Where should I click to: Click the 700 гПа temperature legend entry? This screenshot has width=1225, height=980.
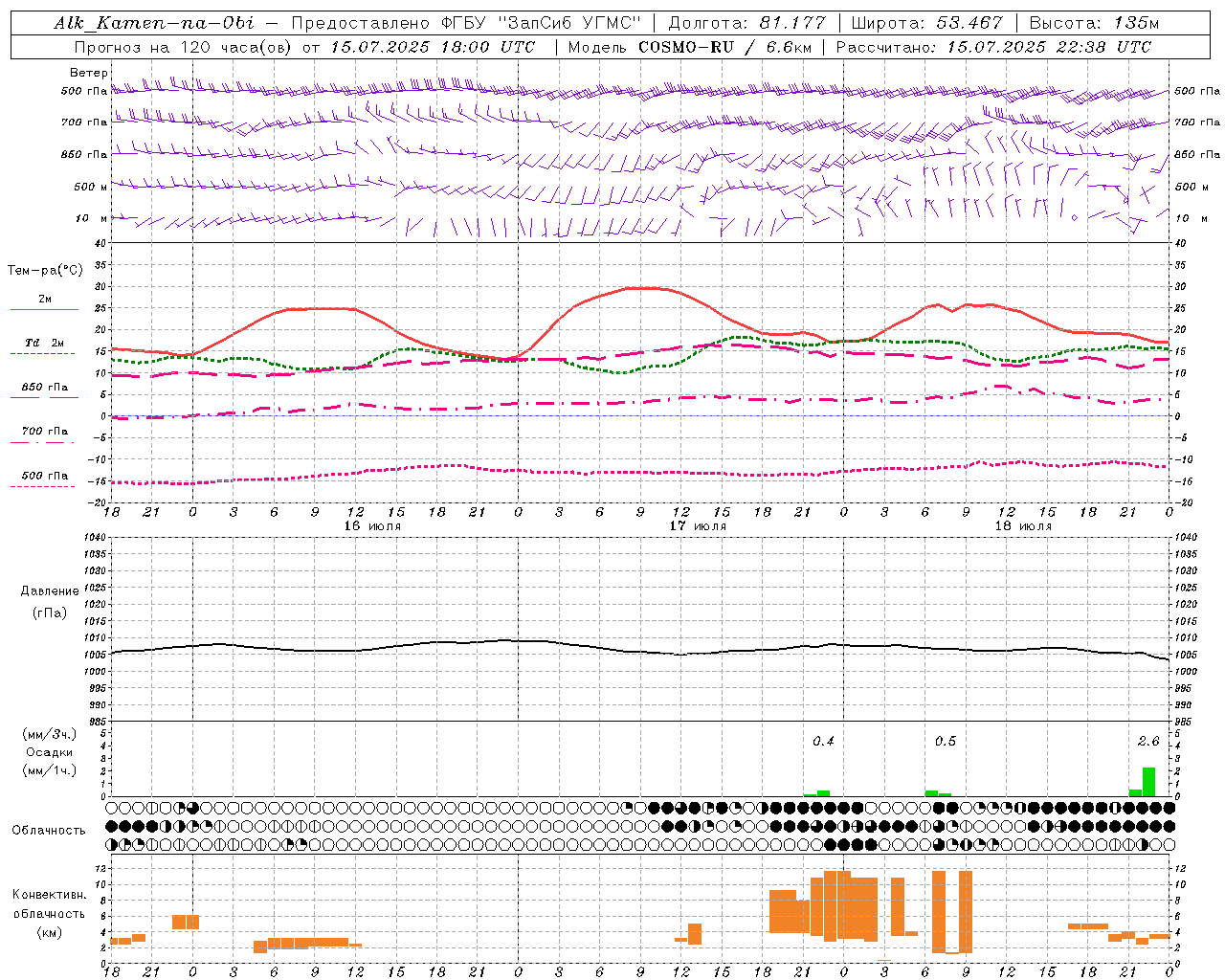coord(45,431)
